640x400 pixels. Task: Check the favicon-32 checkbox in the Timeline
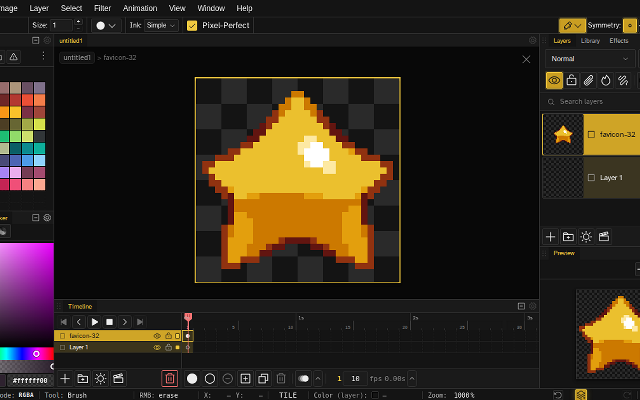tap(62, 336)
